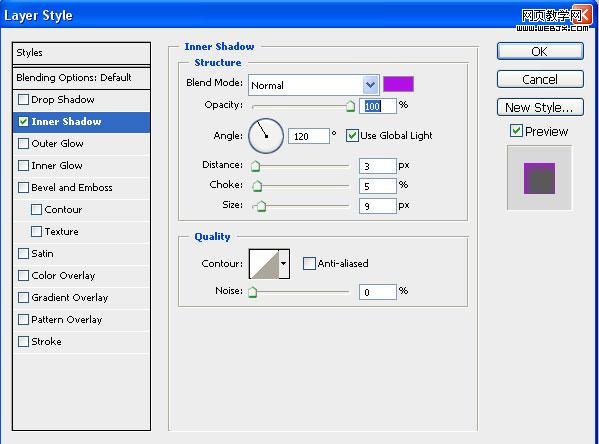Click the style preview thumbnail
Screen dimensions: 599x444
539,178
